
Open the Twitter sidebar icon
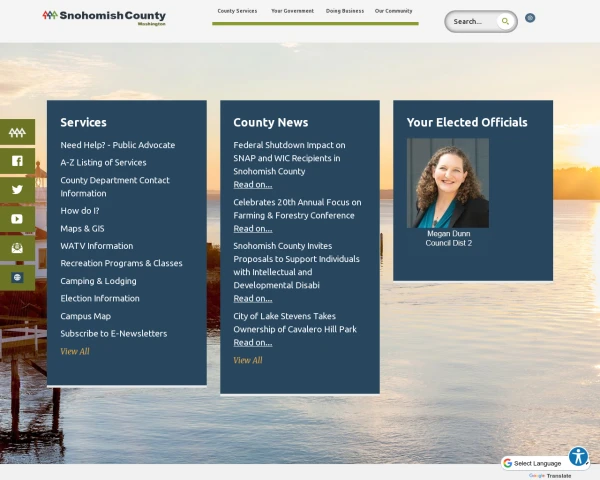pos(17,190)
